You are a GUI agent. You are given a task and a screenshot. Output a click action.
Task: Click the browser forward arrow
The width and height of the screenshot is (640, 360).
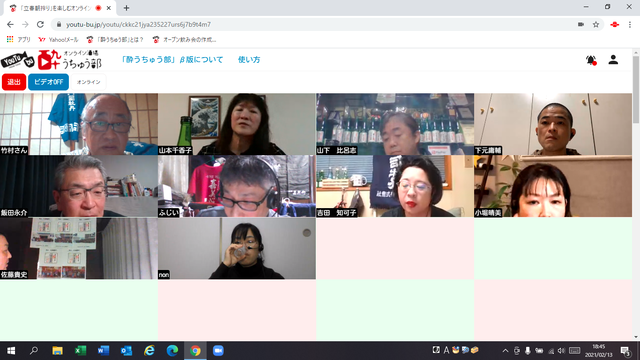25,24
